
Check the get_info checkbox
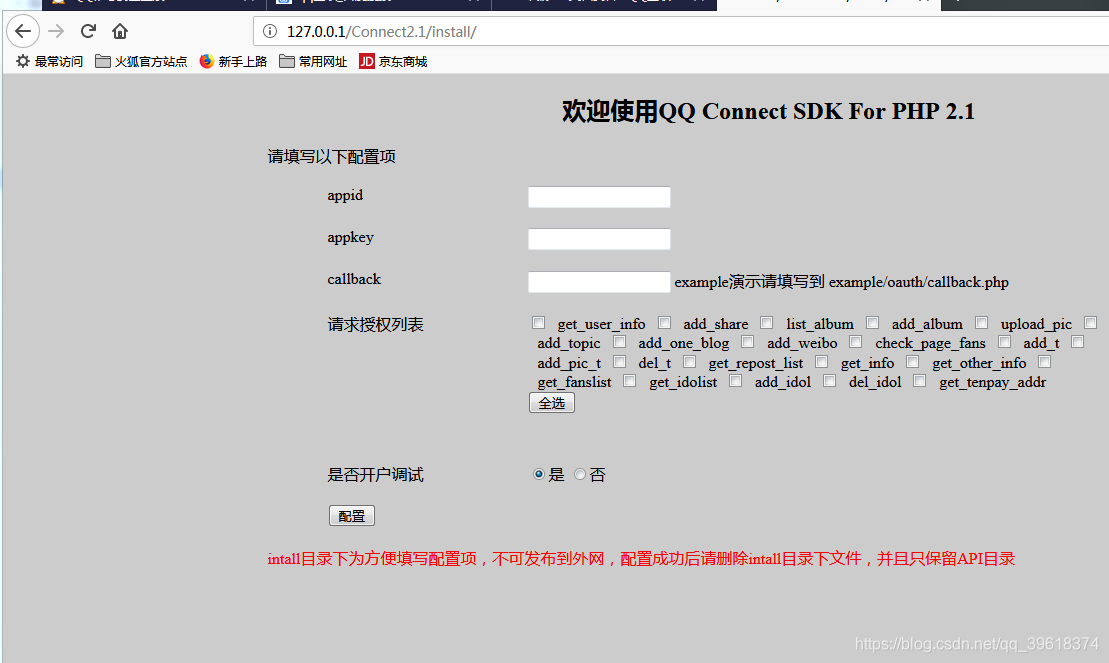coord(821,362)
